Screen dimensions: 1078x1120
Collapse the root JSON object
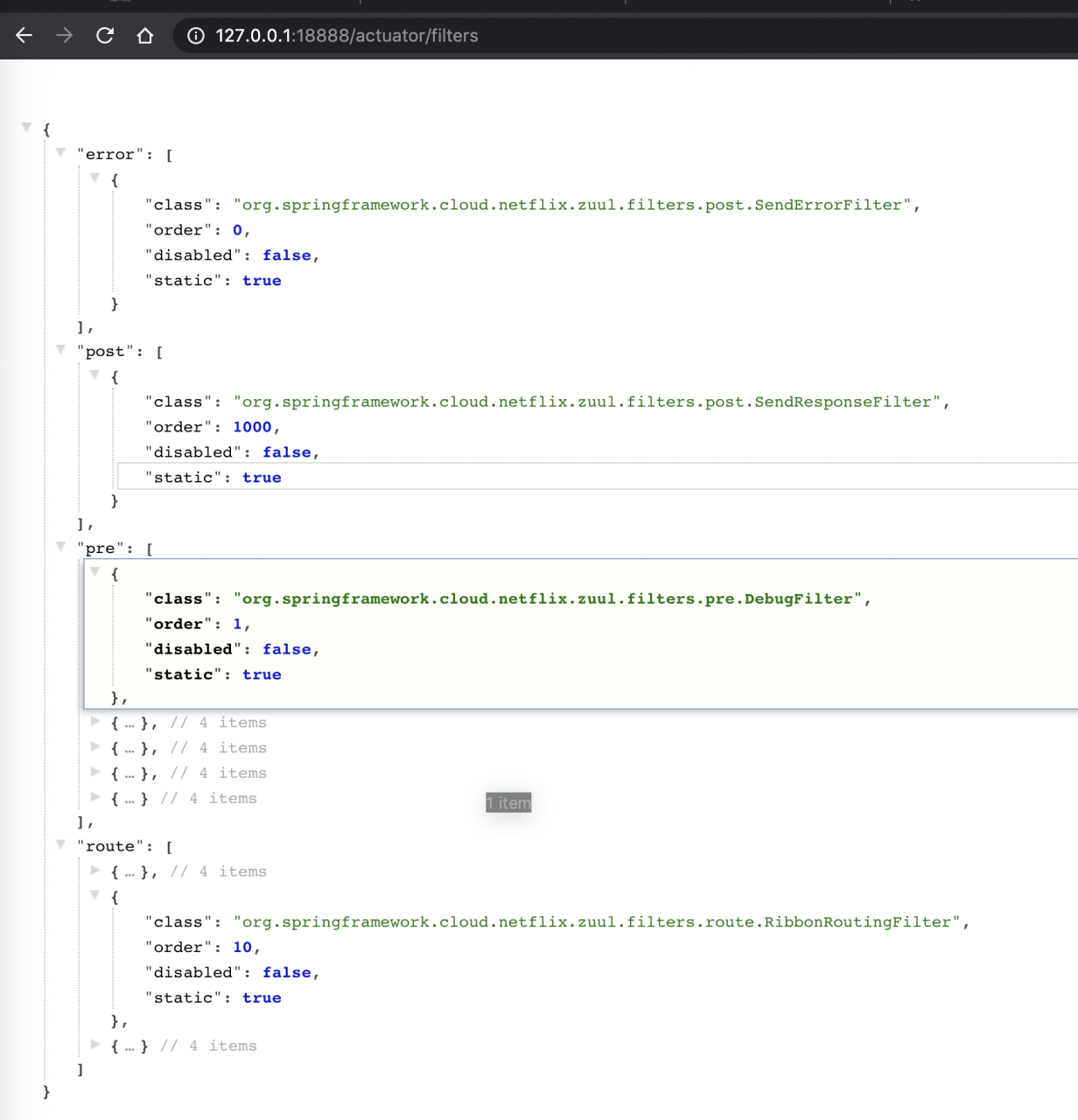[x=26, y=128]
